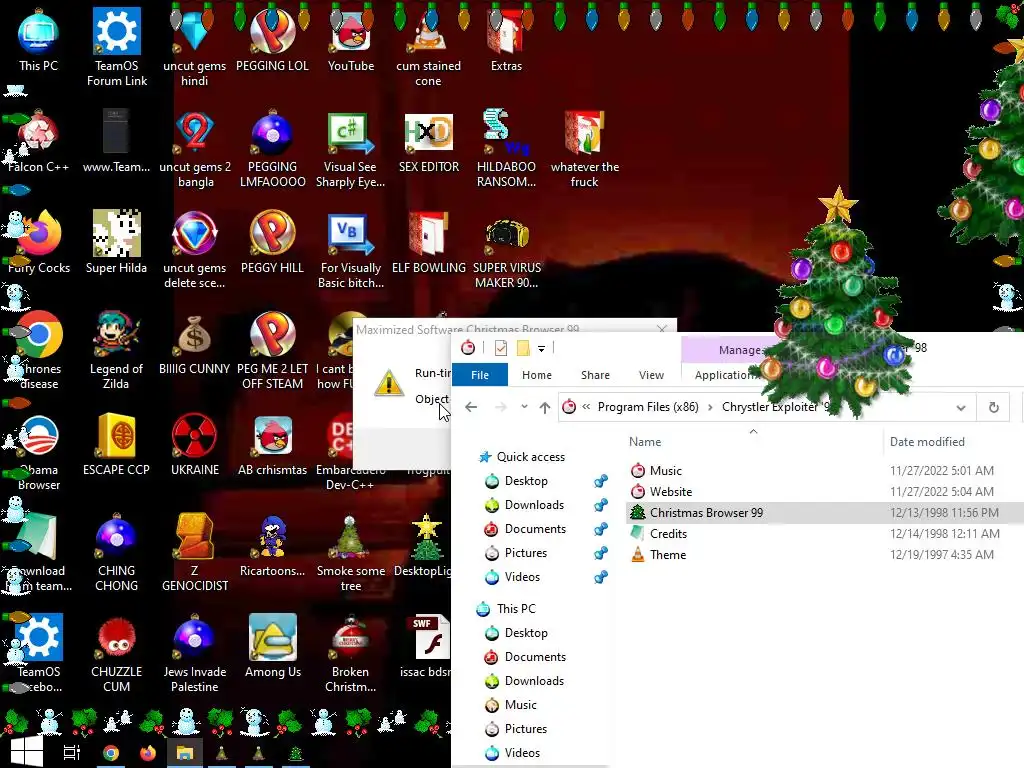Open Customize Quick Access Toolbar dropdown
Image resolution: width=1024 pixels, height=768 pixels.
541,349
